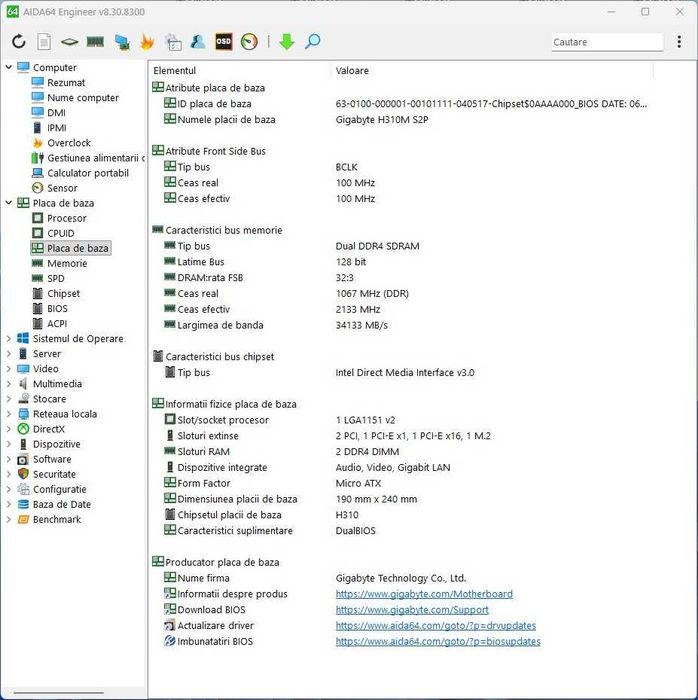This screenshot has height=700, width=698.
Task: Select Dispozitive in the tree
Action: coord(56,444)
